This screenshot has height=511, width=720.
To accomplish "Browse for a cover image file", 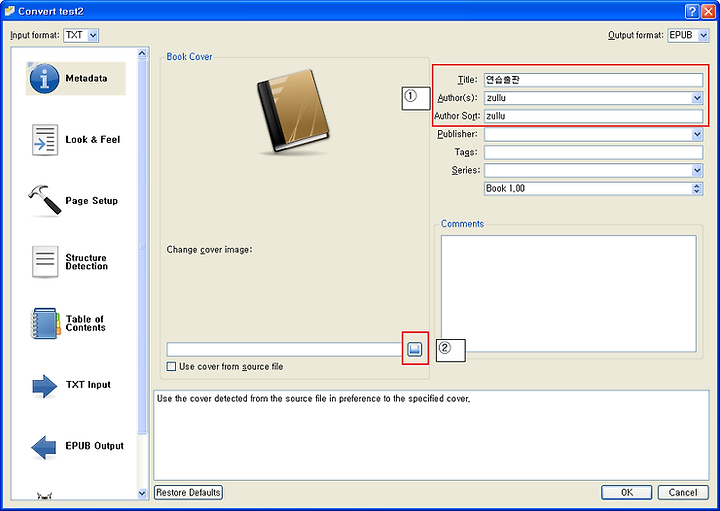I will [415, 349].
